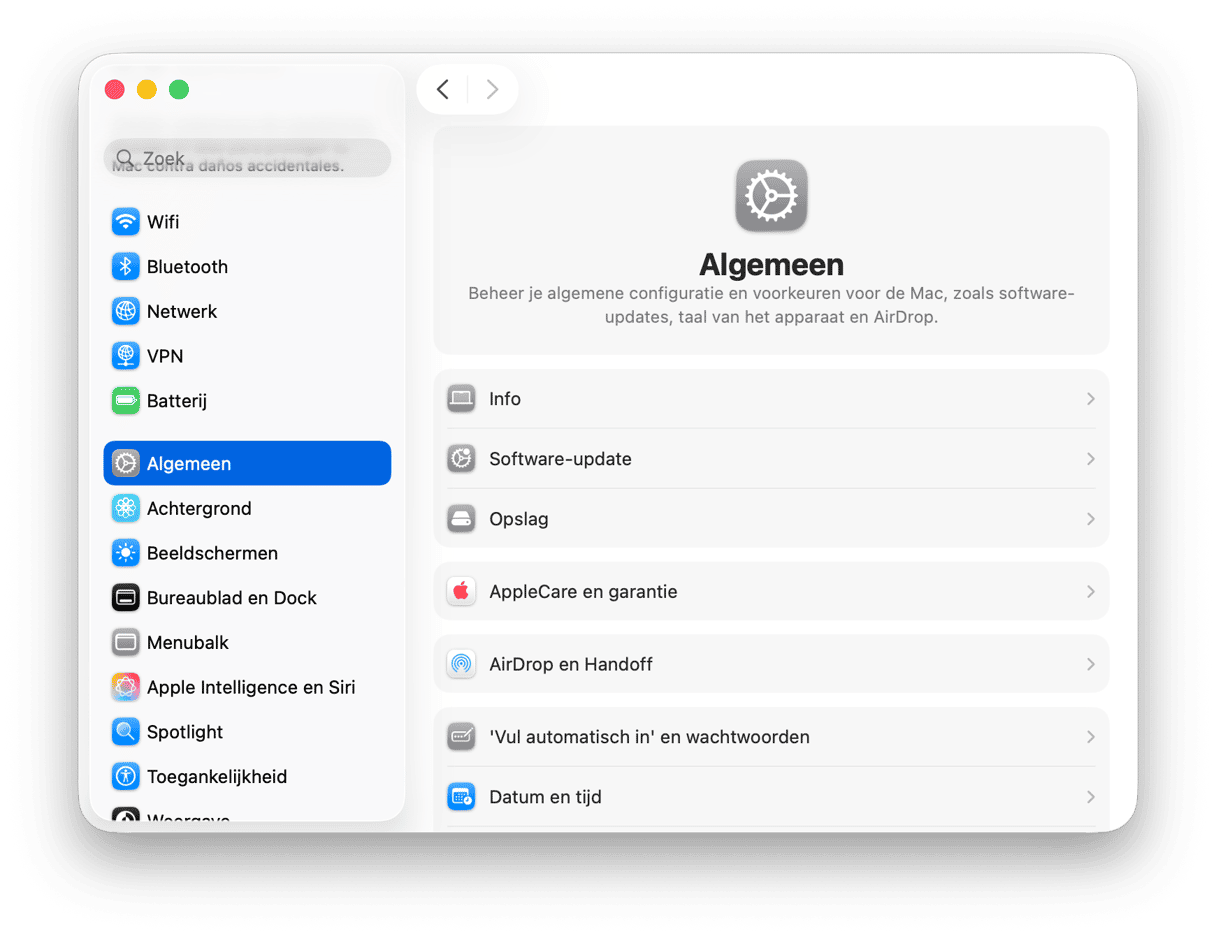Select VPN in the sidebar
The height and width of the screenshot is (936, 1216).
coord(165,356)
